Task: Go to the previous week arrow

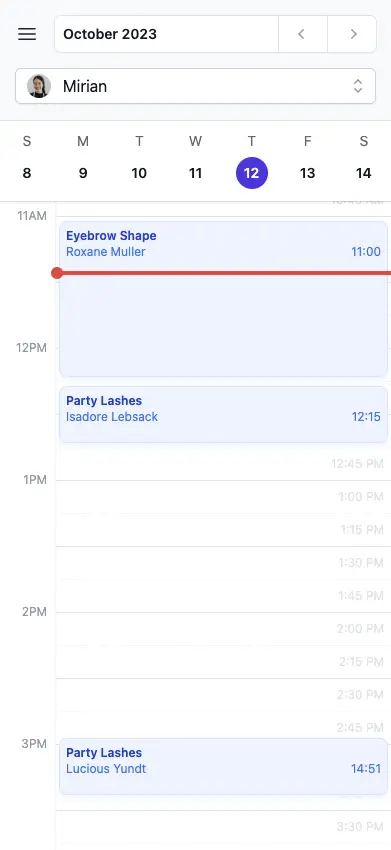Action: 303,34
